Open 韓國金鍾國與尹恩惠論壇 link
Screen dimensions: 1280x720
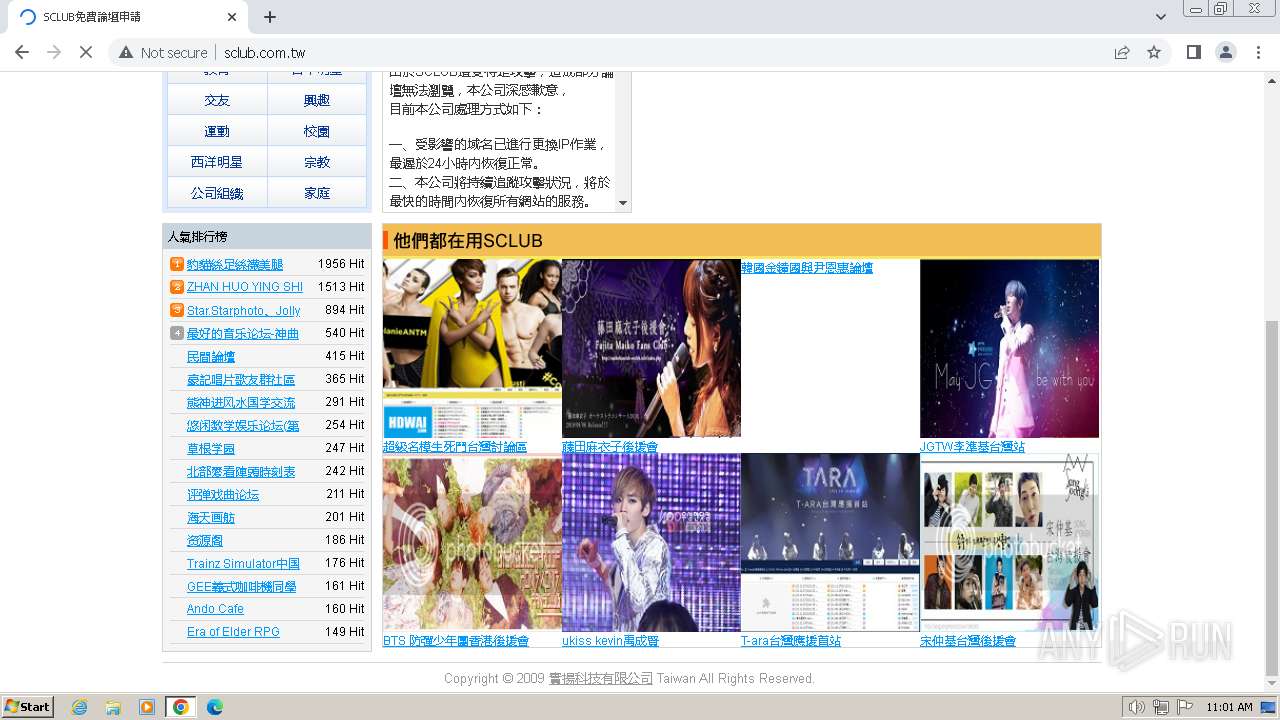pyautogui.click(x=807, y=267)
